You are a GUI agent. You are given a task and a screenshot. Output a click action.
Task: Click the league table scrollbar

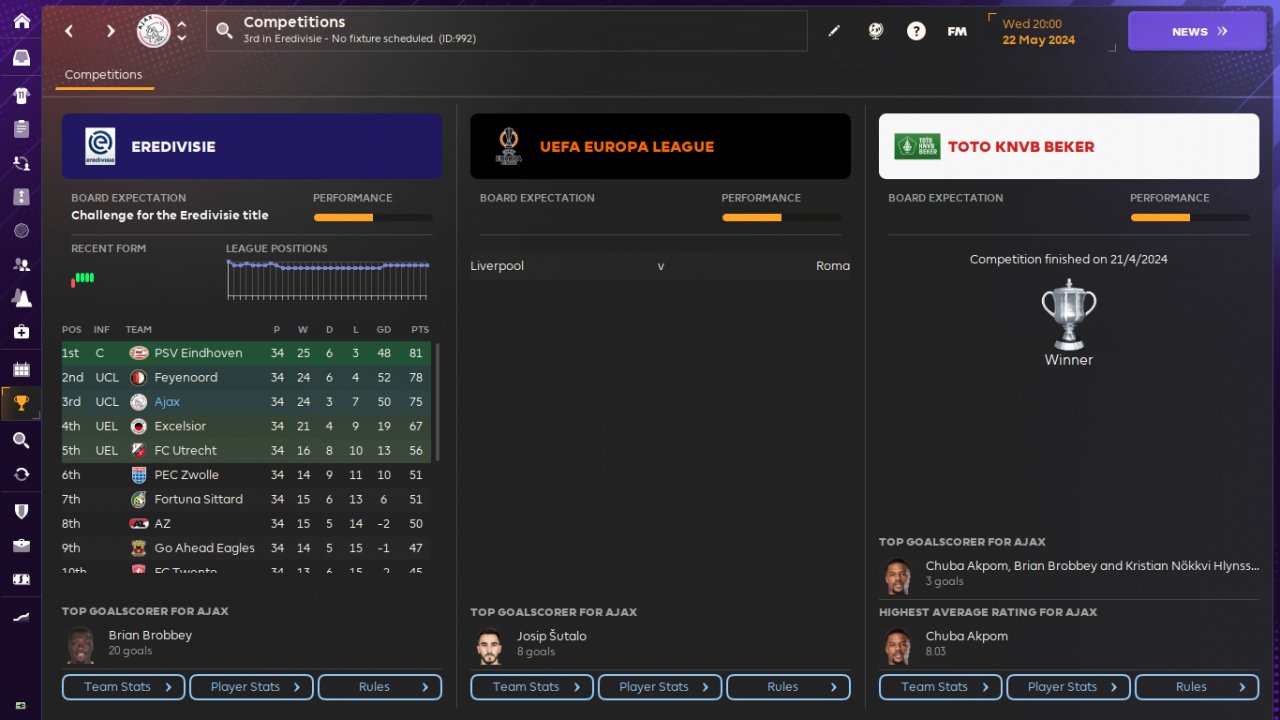[437, 402]
